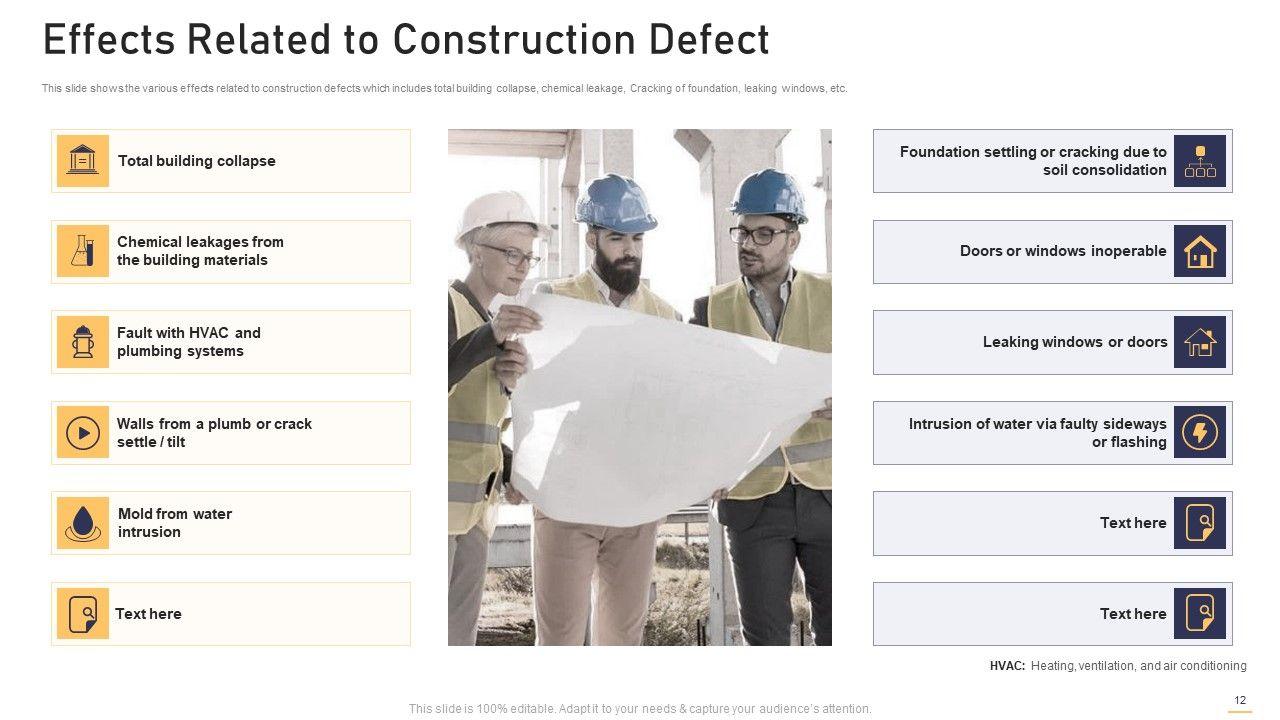Click the HVAC footnote definition
1280x720 pixels.
[x=1117, y=666]
